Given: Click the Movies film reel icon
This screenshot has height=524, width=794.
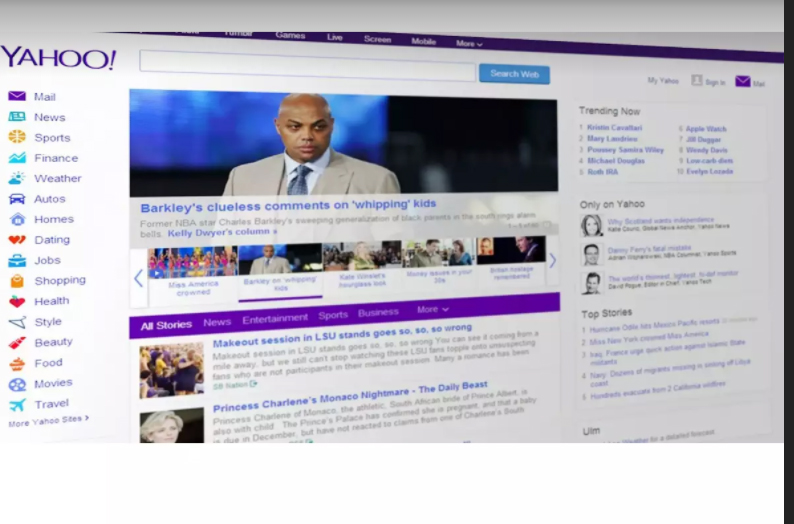Looking at the screenshot, I should [17, 384].
